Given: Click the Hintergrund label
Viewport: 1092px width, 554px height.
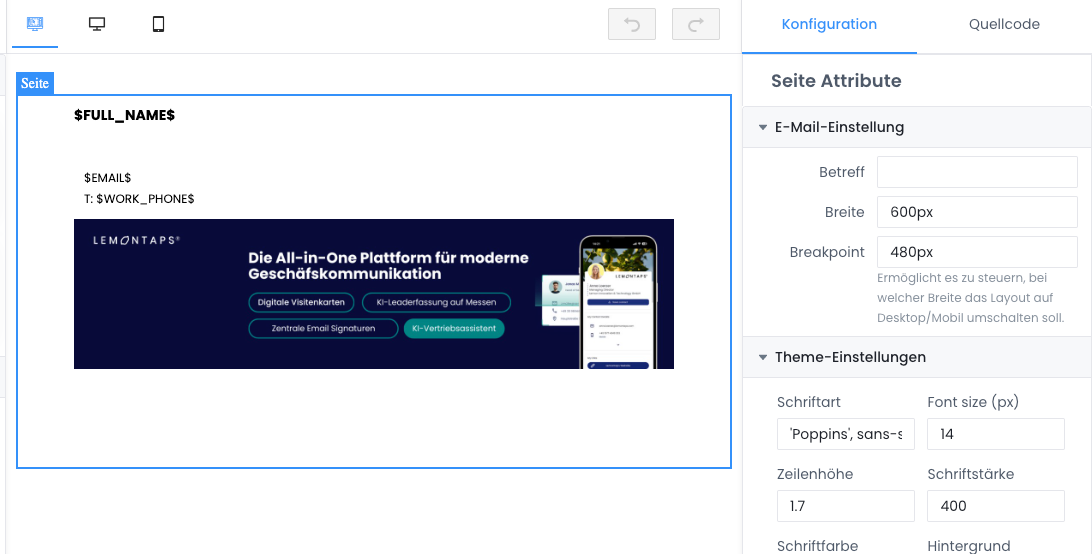Looking at the screenshot, I should pos(969,546).
